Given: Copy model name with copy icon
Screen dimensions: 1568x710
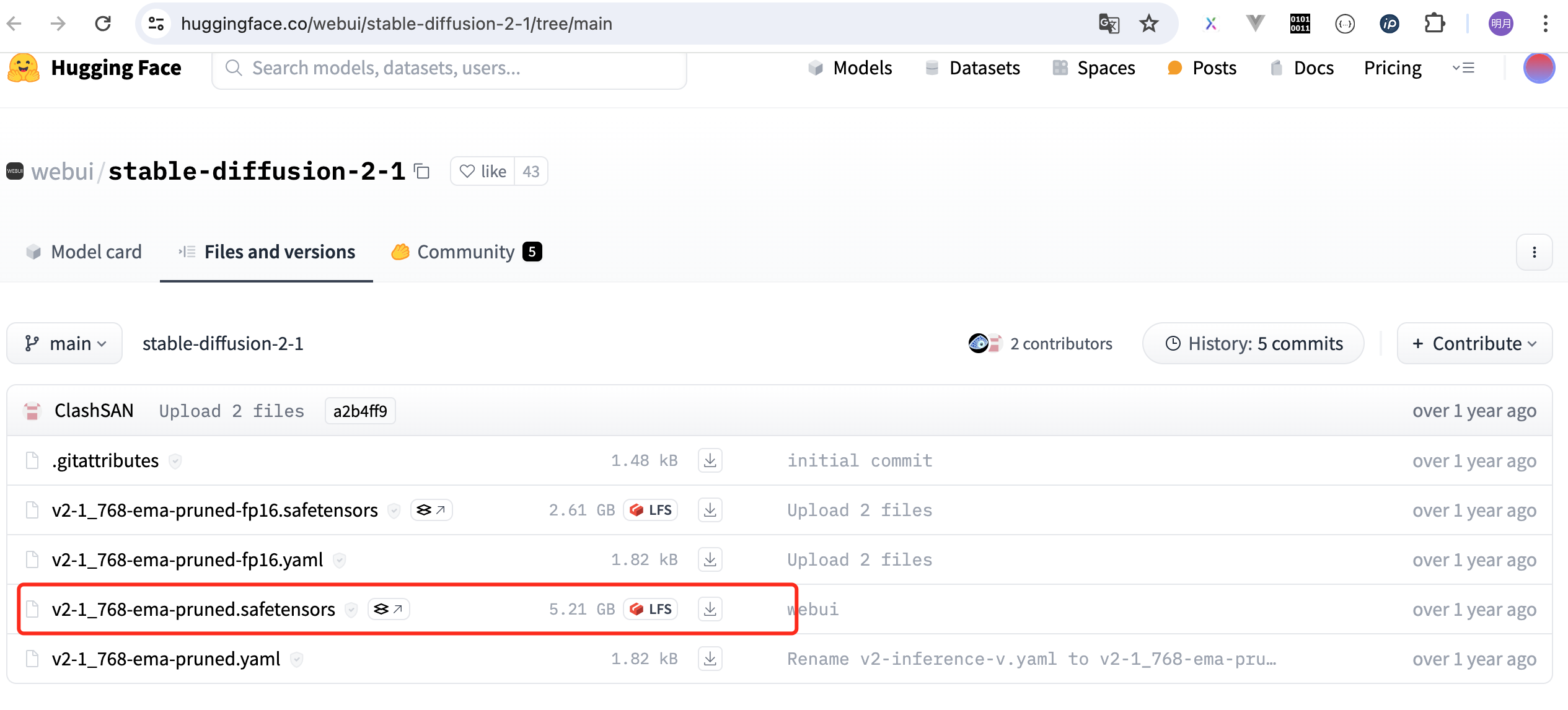Looking at the screenshot, I should tap(422, 171).
